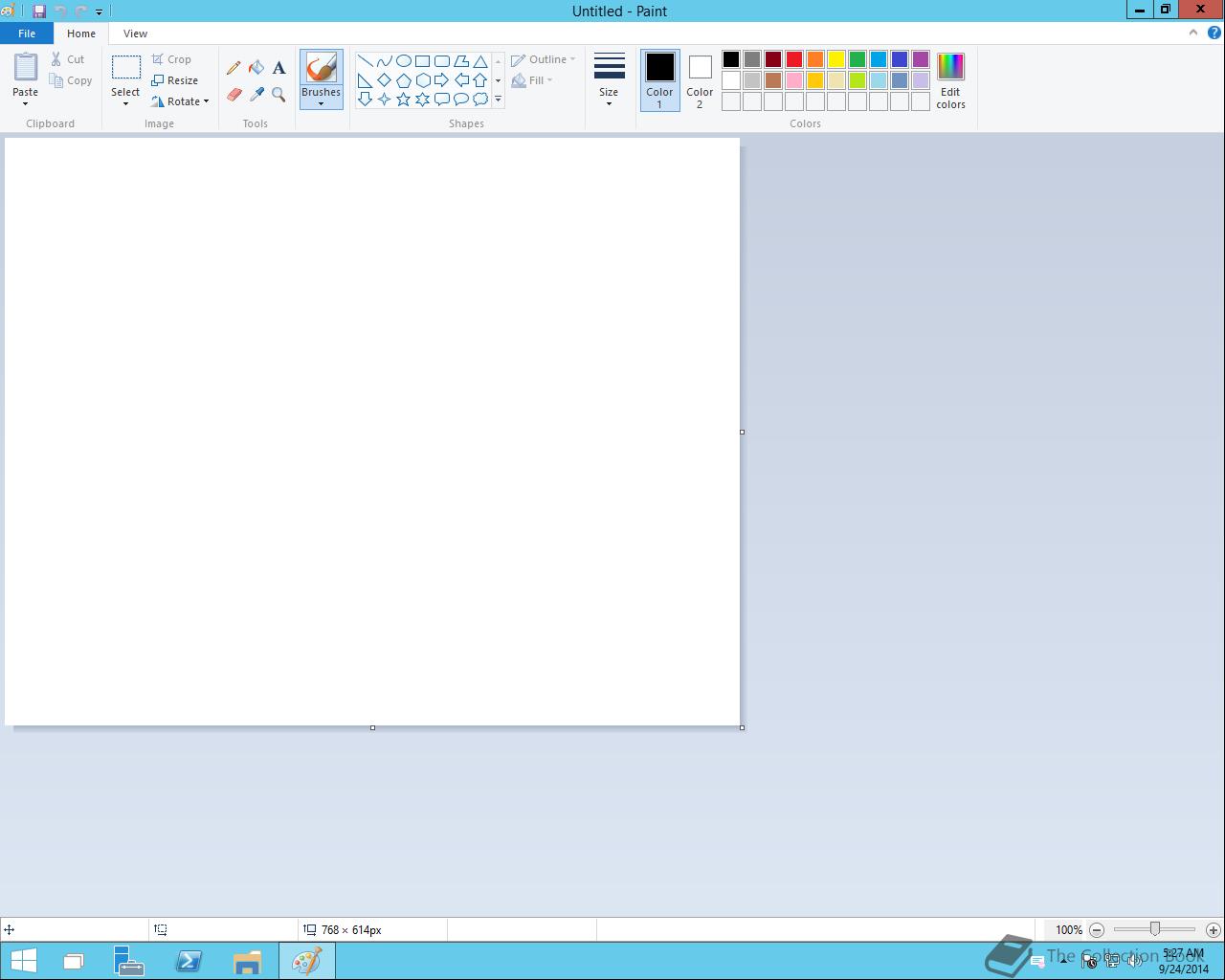Pick the Right arrow shape
Viewport: 1225px width, 980px height.
[x=441, y=79]
